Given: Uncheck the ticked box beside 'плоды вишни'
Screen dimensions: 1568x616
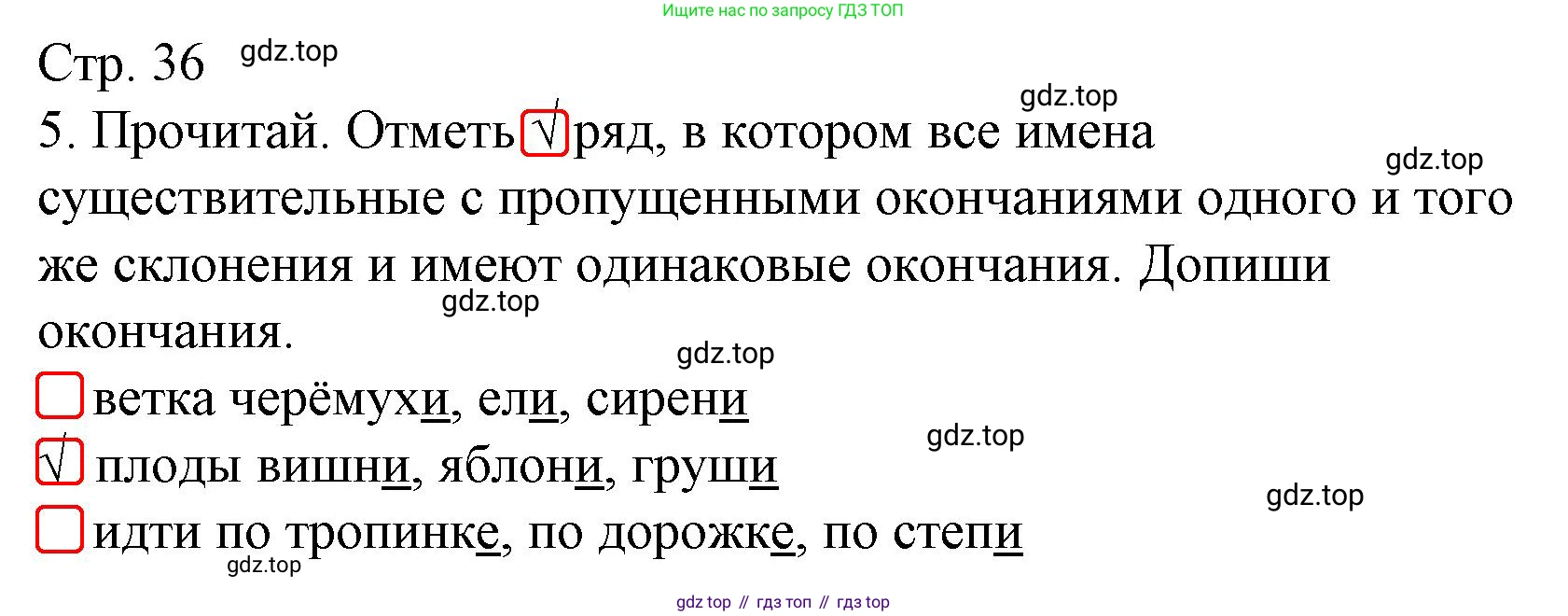Looking at the screenshot, I should coord(60,462).
